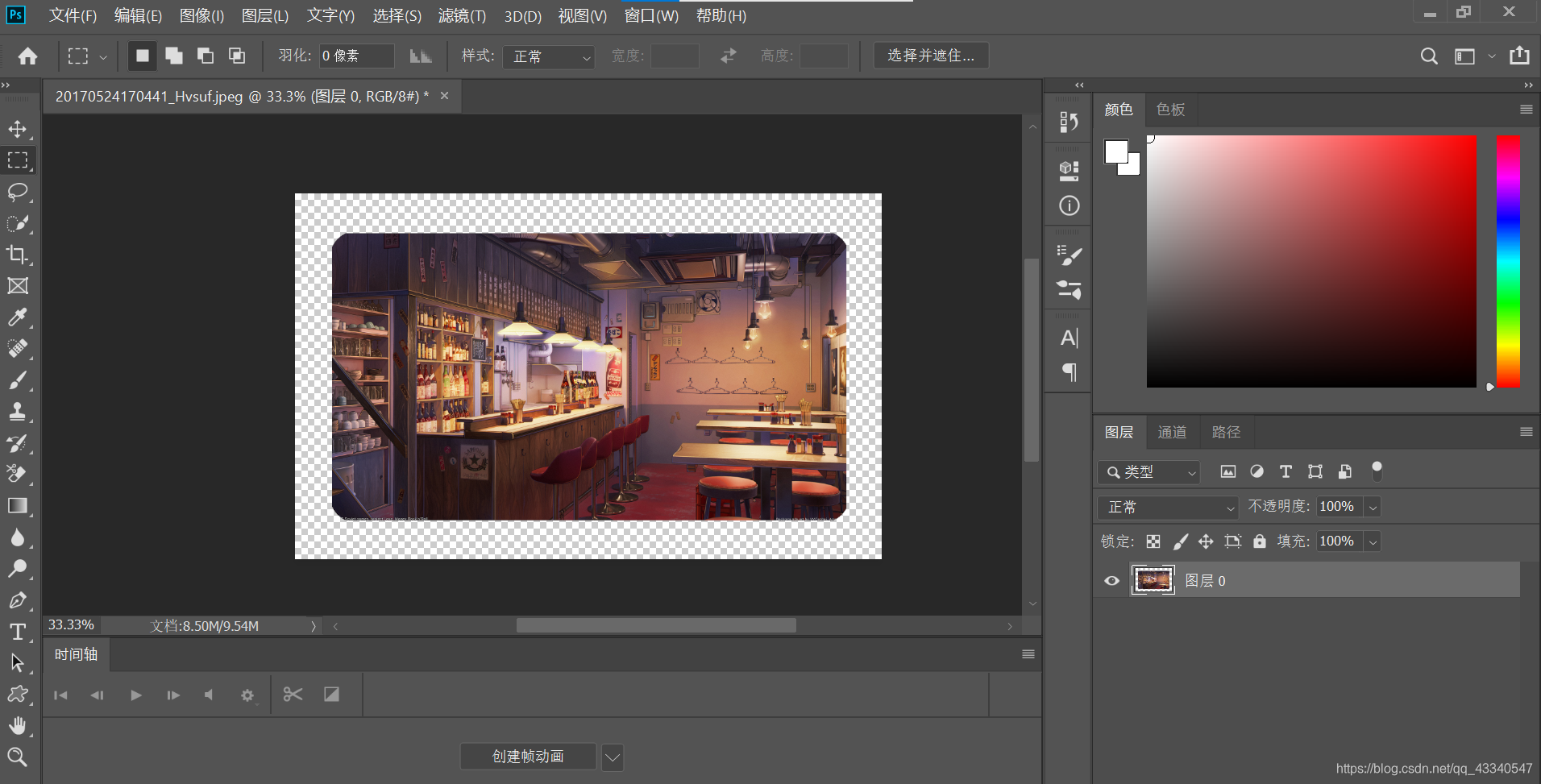Enable New Selection mode button

click(143, 56)
